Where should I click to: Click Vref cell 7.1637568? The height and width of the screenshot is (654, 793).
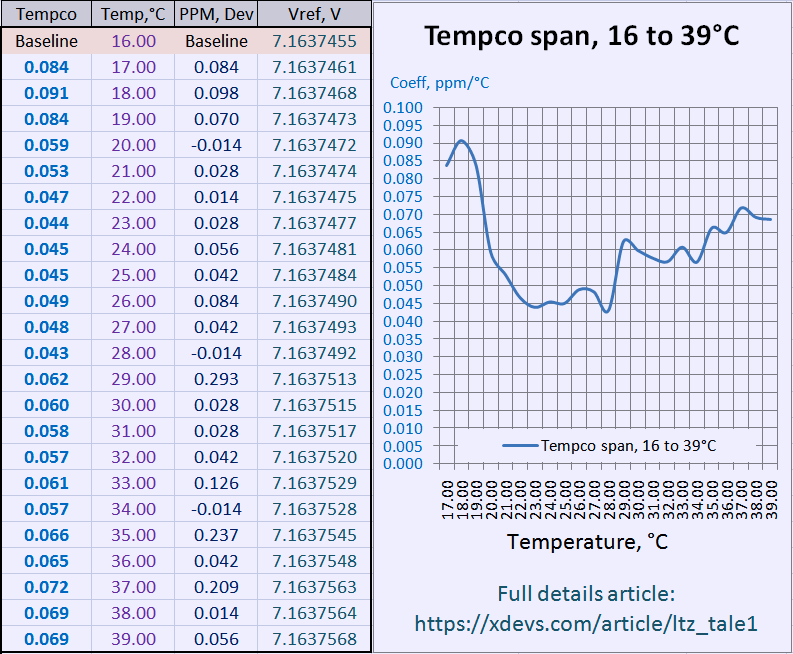[314, 639]
